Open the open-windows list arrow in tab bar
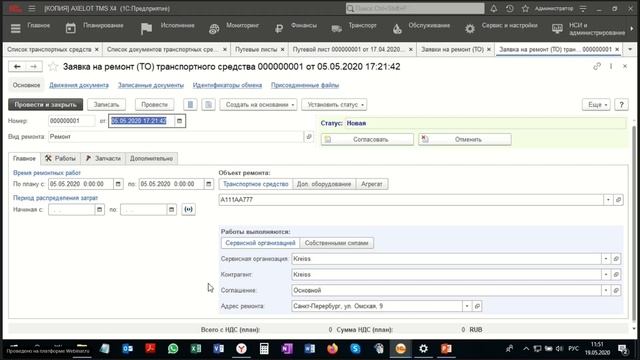The height and width of the screenshot is (360, 640). click(630, 49)
